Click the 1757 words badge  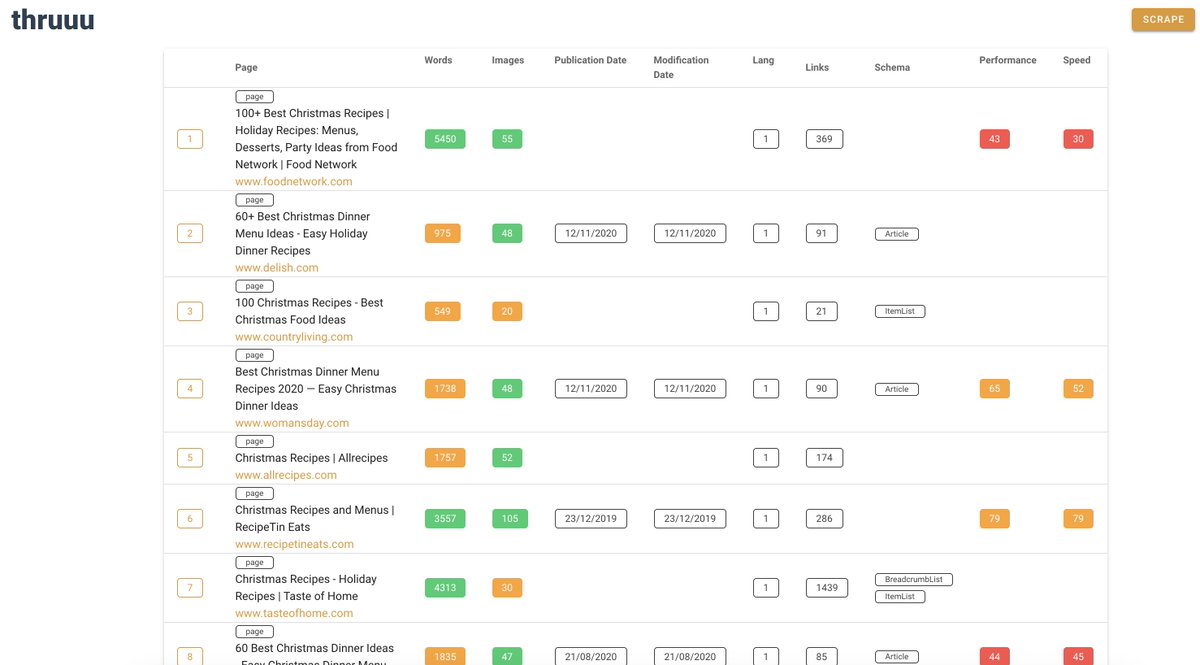(445, 458)
